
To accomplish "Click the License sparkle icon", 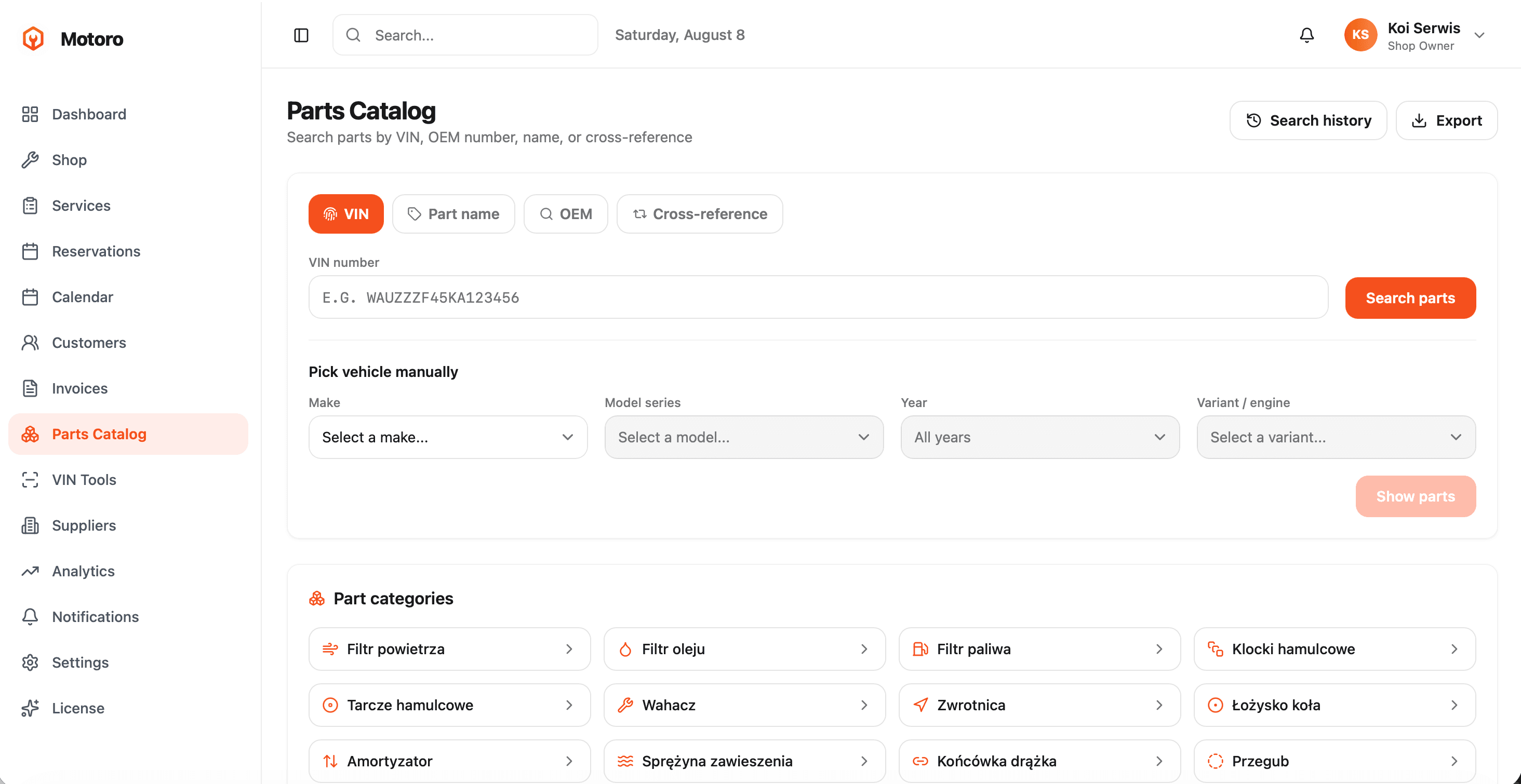I will coord(30,708).
